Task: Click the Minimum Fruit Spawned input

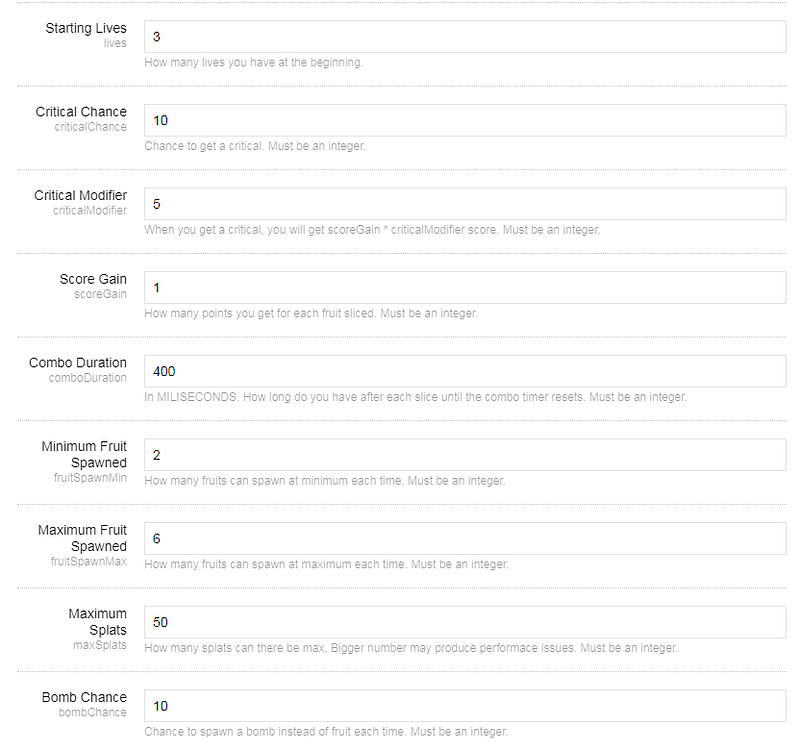Action: 465,455
